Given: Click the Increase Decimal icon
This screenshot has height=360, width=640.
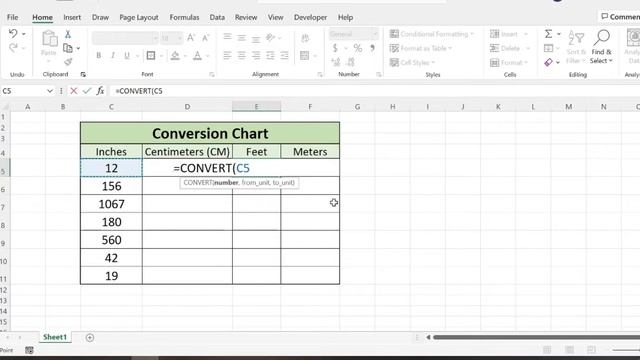Looking at the screenshot, I should [x=336, y=62].
